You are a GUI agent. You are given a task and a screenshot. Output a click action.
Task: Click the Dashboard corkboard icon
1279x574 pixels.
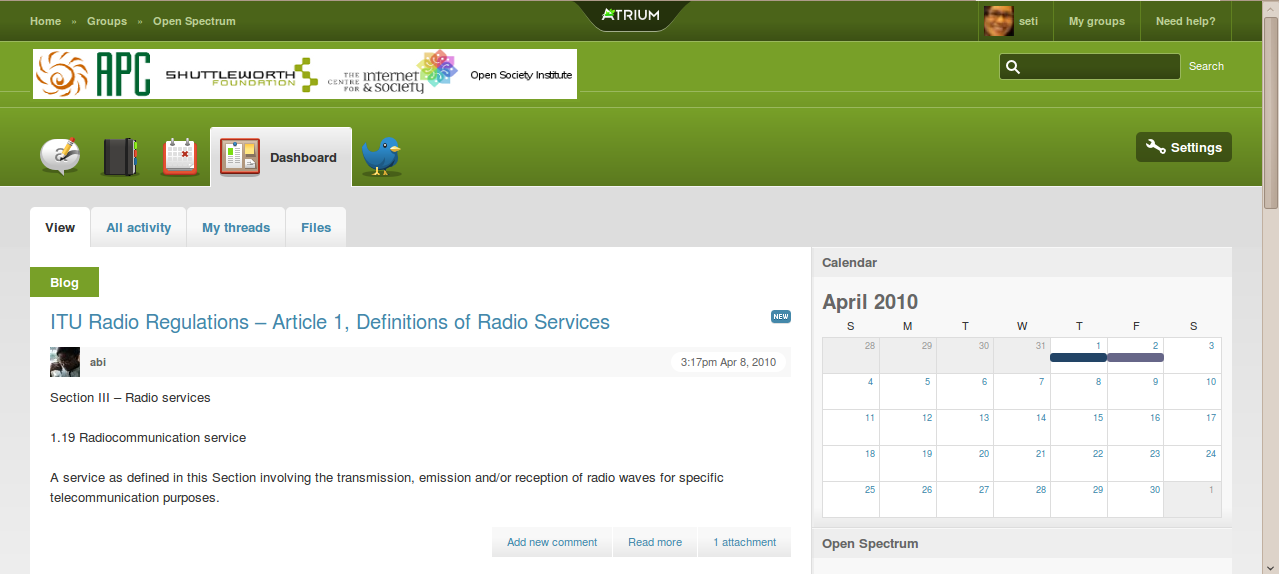239,157
